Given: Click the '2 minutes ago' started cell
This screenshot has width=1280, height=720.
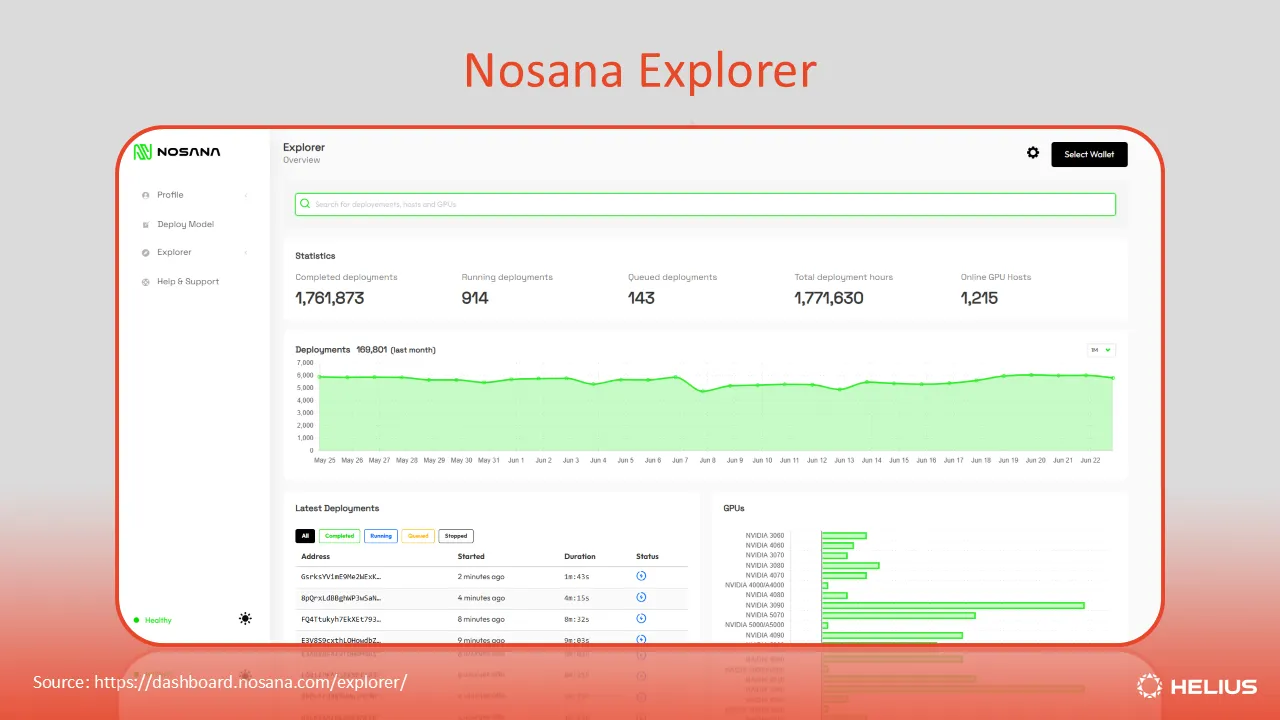Looking at the screenshot, I should (x=481, y=577).
